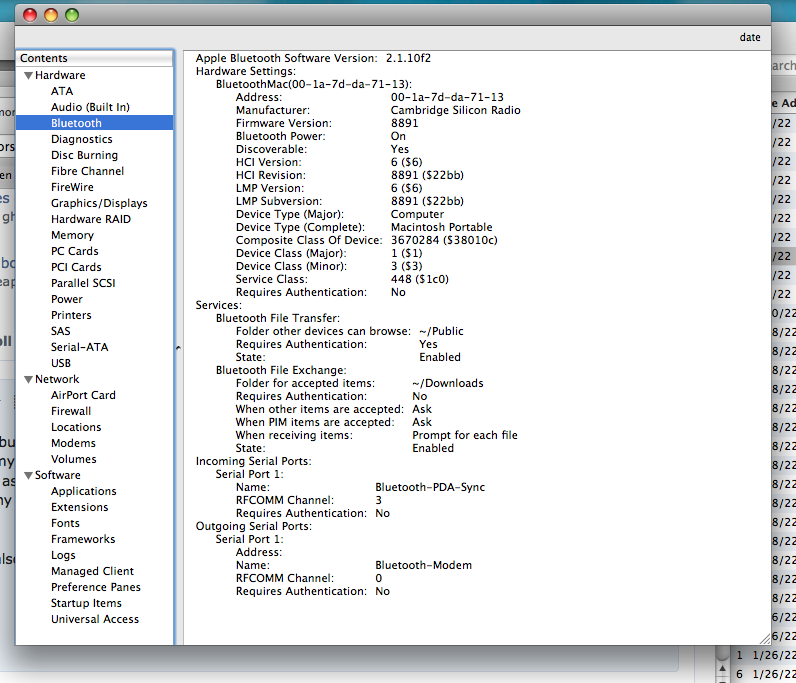Select the highlighted Bluetooth item
Image resolution: width=796 pixels, height=683 pixels.
(x=94, y=123)
